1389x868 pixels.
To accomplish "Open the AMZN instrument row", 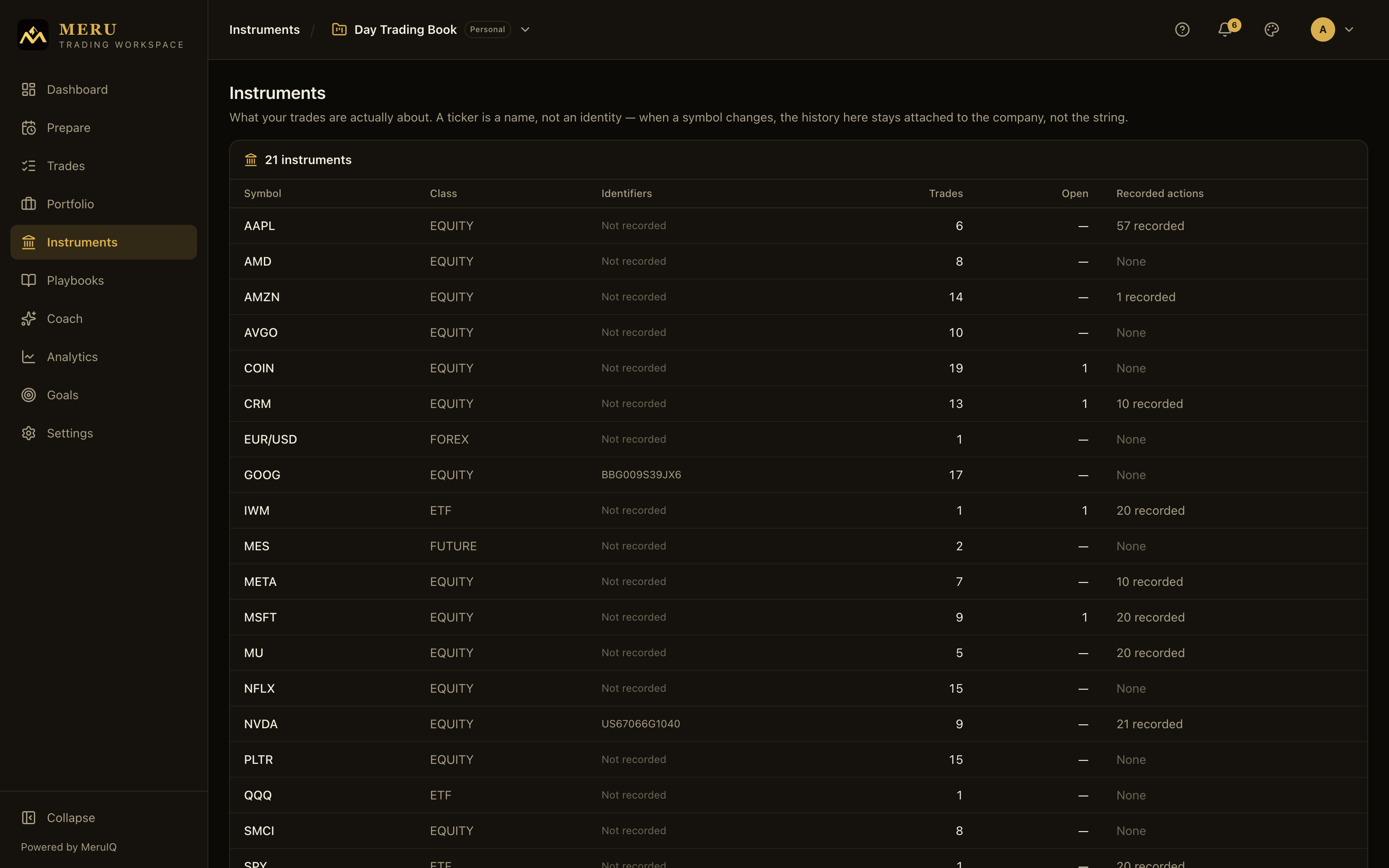I will 798,297.
